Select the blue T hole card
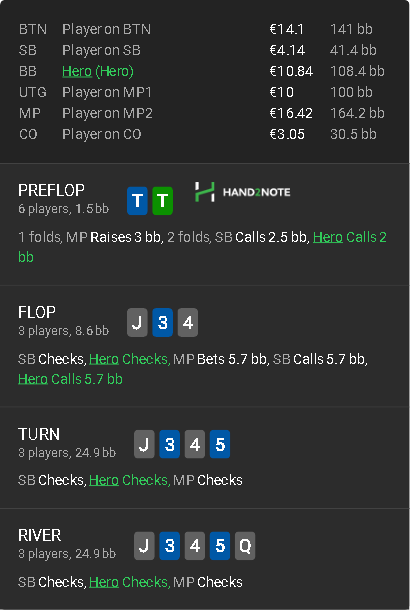The image size is (410, 610). tap(137, 201)
